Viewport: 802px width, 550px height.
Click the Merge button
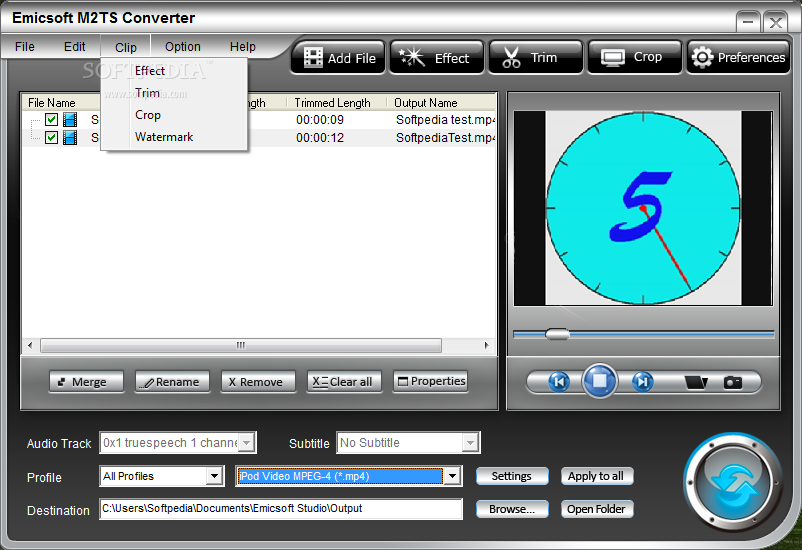[86, 382]
